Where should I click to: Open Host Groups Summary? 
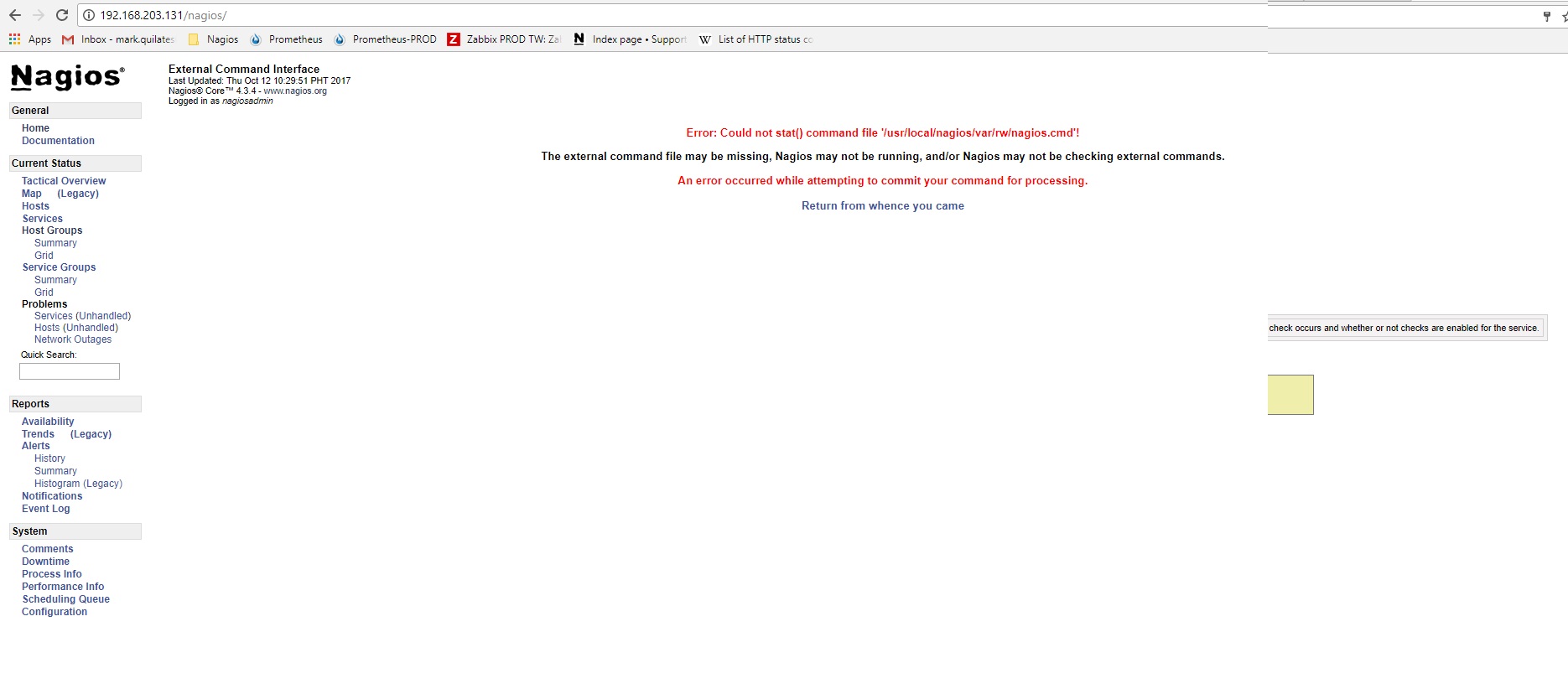(x=55, y=243)
